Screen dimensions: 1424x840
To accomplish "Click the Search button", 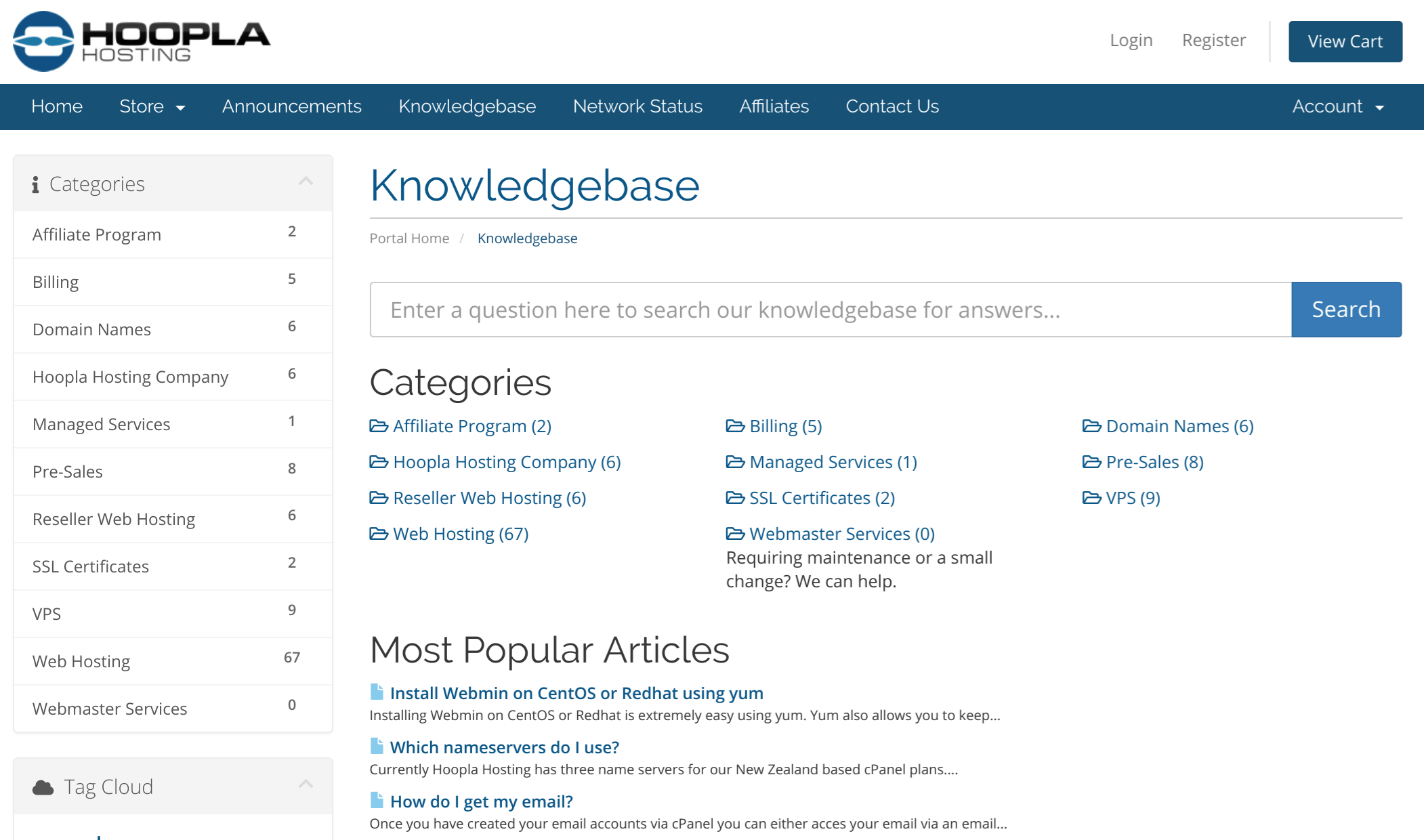I will tap(1346, 310).
